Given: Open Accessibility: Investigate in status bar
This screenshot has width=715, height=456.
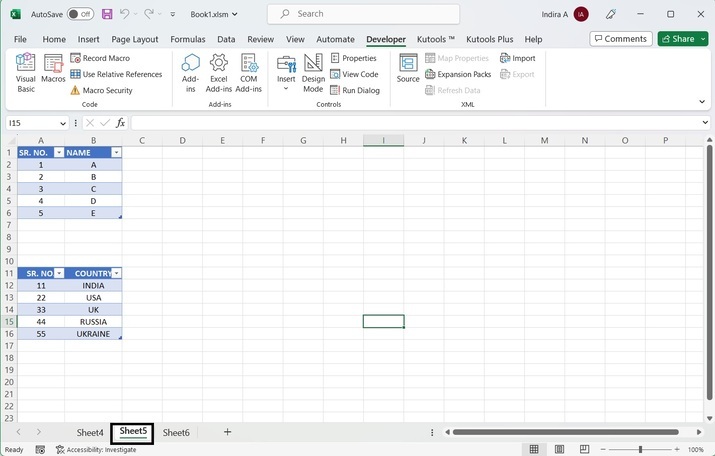Looking at the screenshot, I should click(96, 450).
